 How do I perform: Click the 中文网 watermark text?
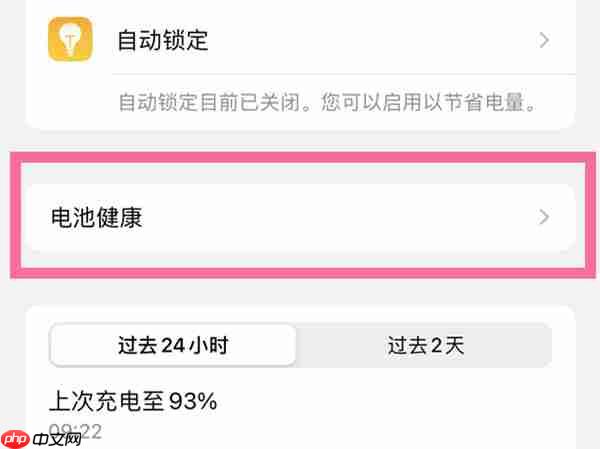pyautogui.click(x=57, y=439)
